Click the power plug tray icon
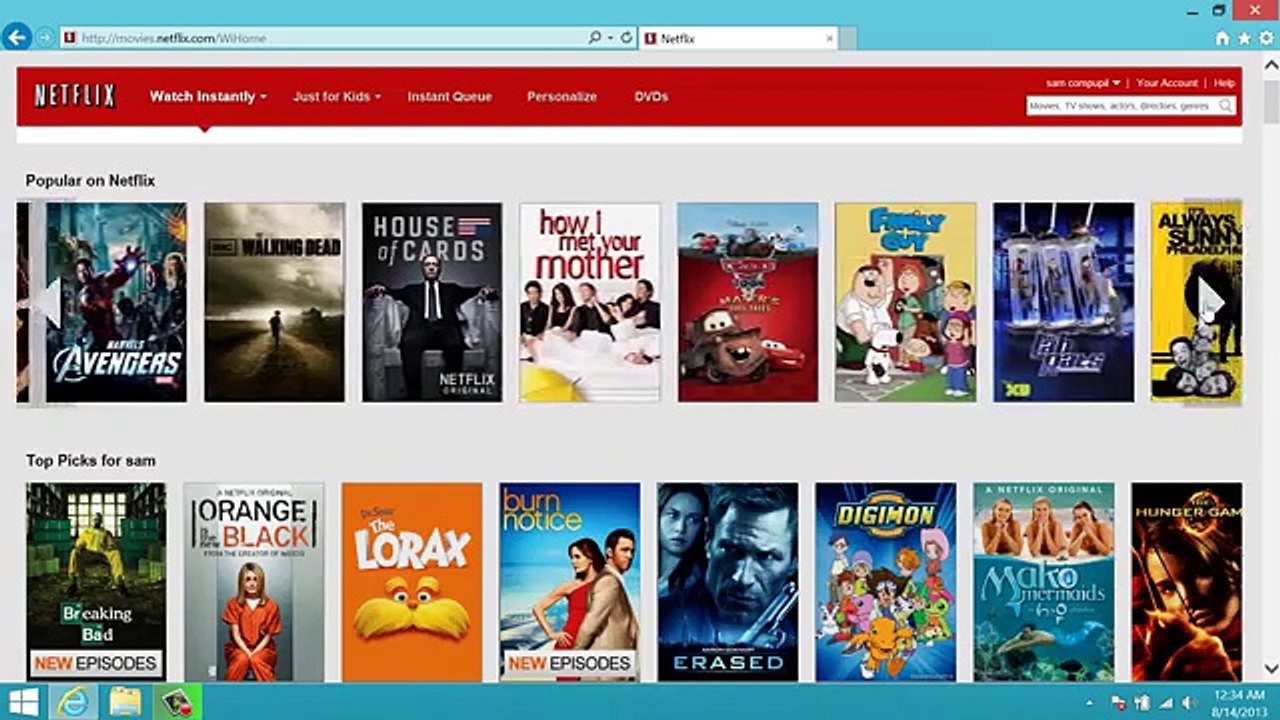Image resolution: width=1280 pixels, height=720 pixels. point(1142,703)
